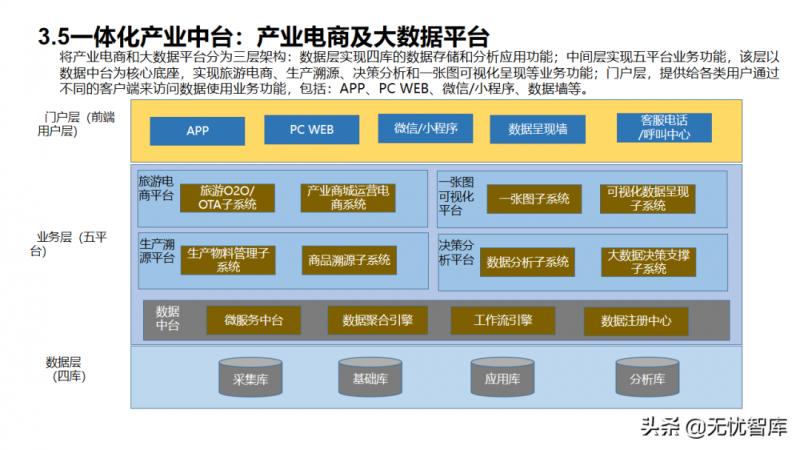800x450 pixels.
Task: Click the 应用库 database cylinder icon
Action: pos(502,377)
